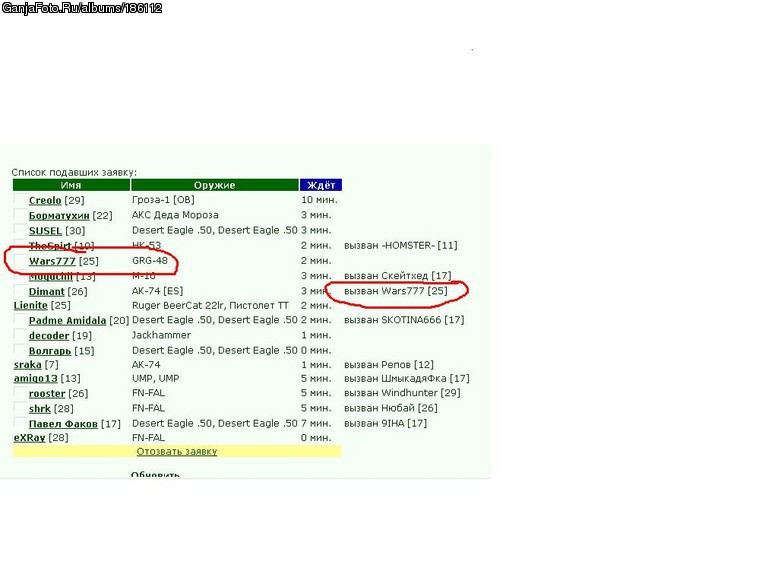Click the weapon text Jackhammer
Image resolution: width=778 pixels, height=584 pixels.
tap(161, 335)
